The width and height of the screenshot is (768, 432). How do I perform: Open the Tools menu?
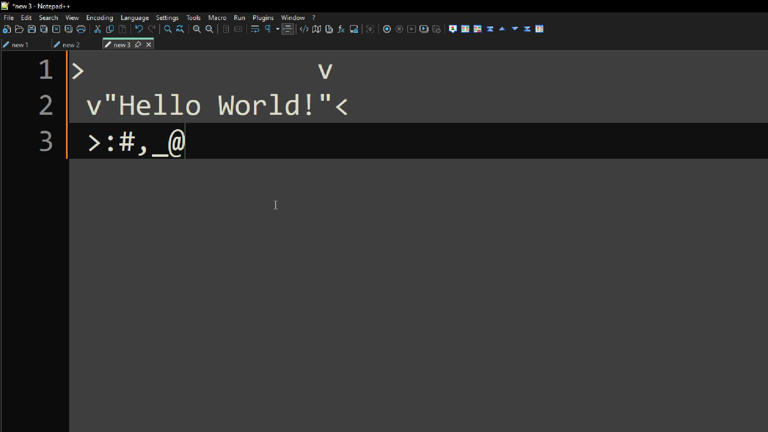click(x=193, y=18)
